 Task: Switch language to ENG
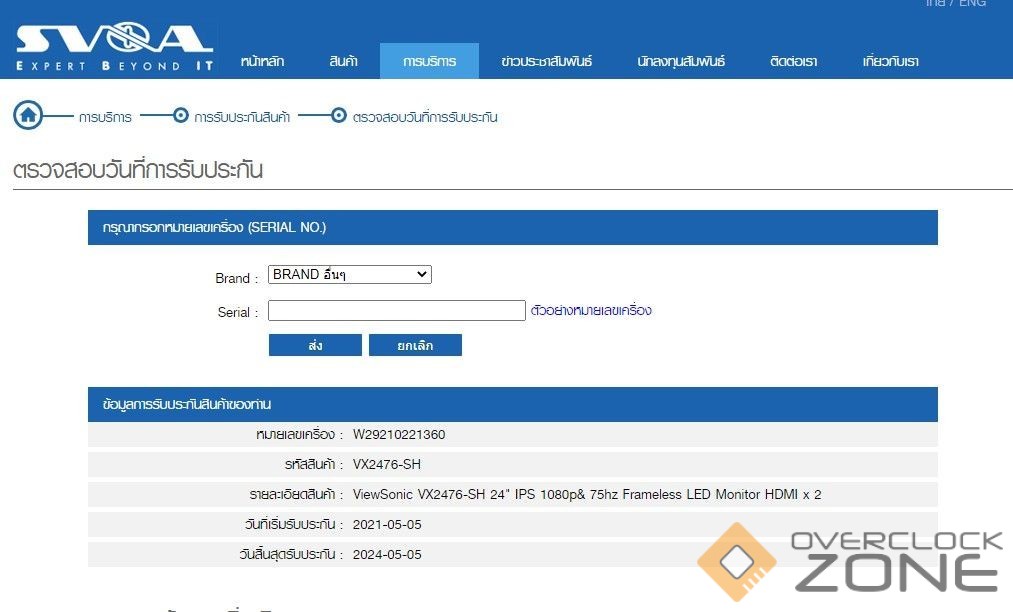click(972, 3)
